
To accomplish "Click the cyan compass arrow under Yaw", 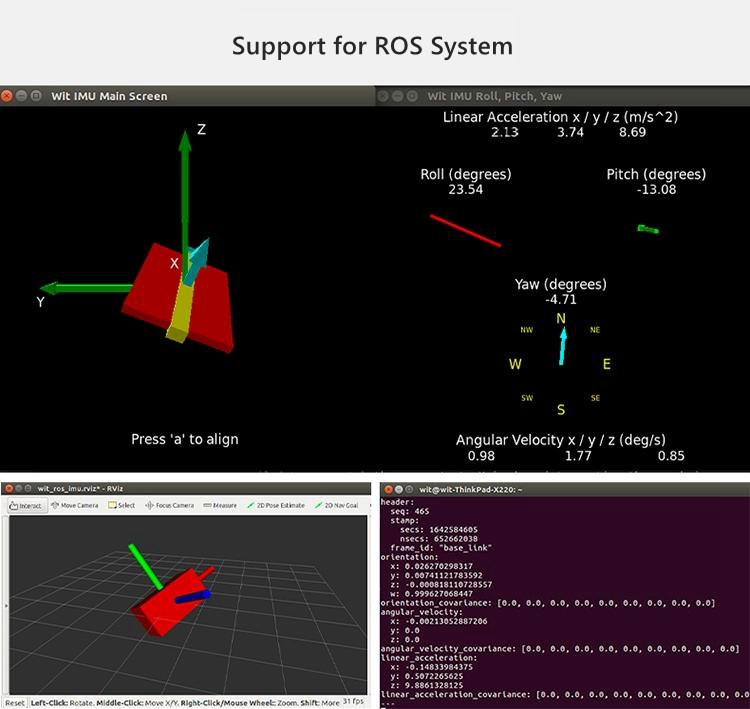I will 563,345.
